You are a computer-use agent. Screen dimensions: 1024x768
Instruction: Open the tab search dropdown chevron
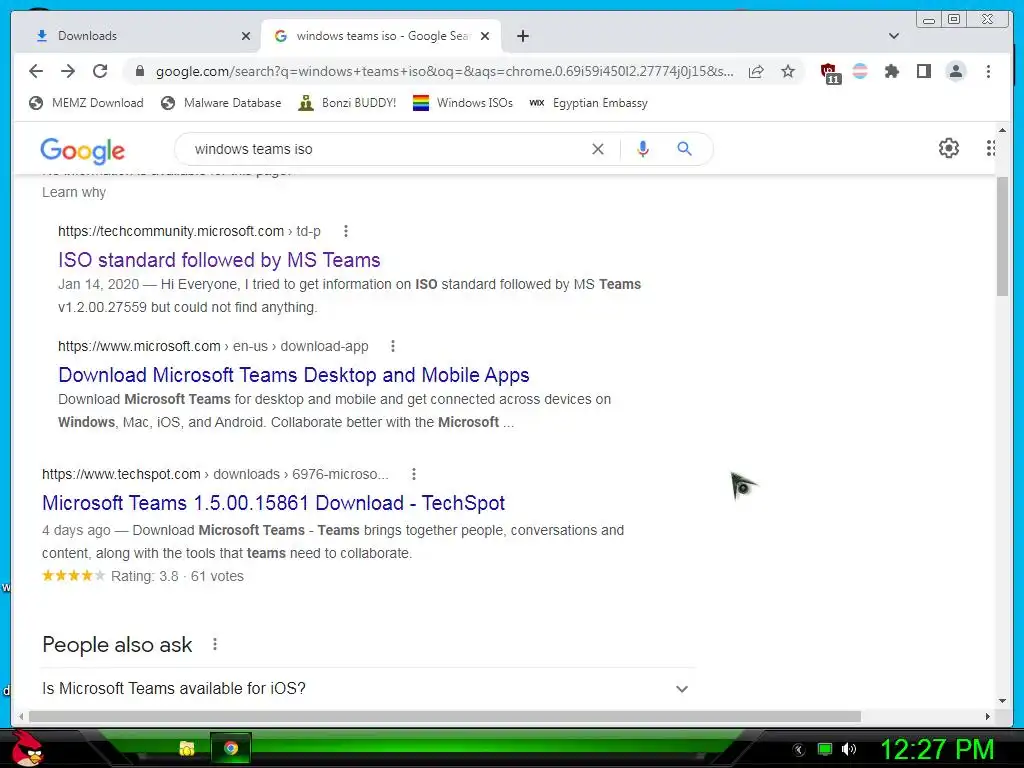coord(894,36)
